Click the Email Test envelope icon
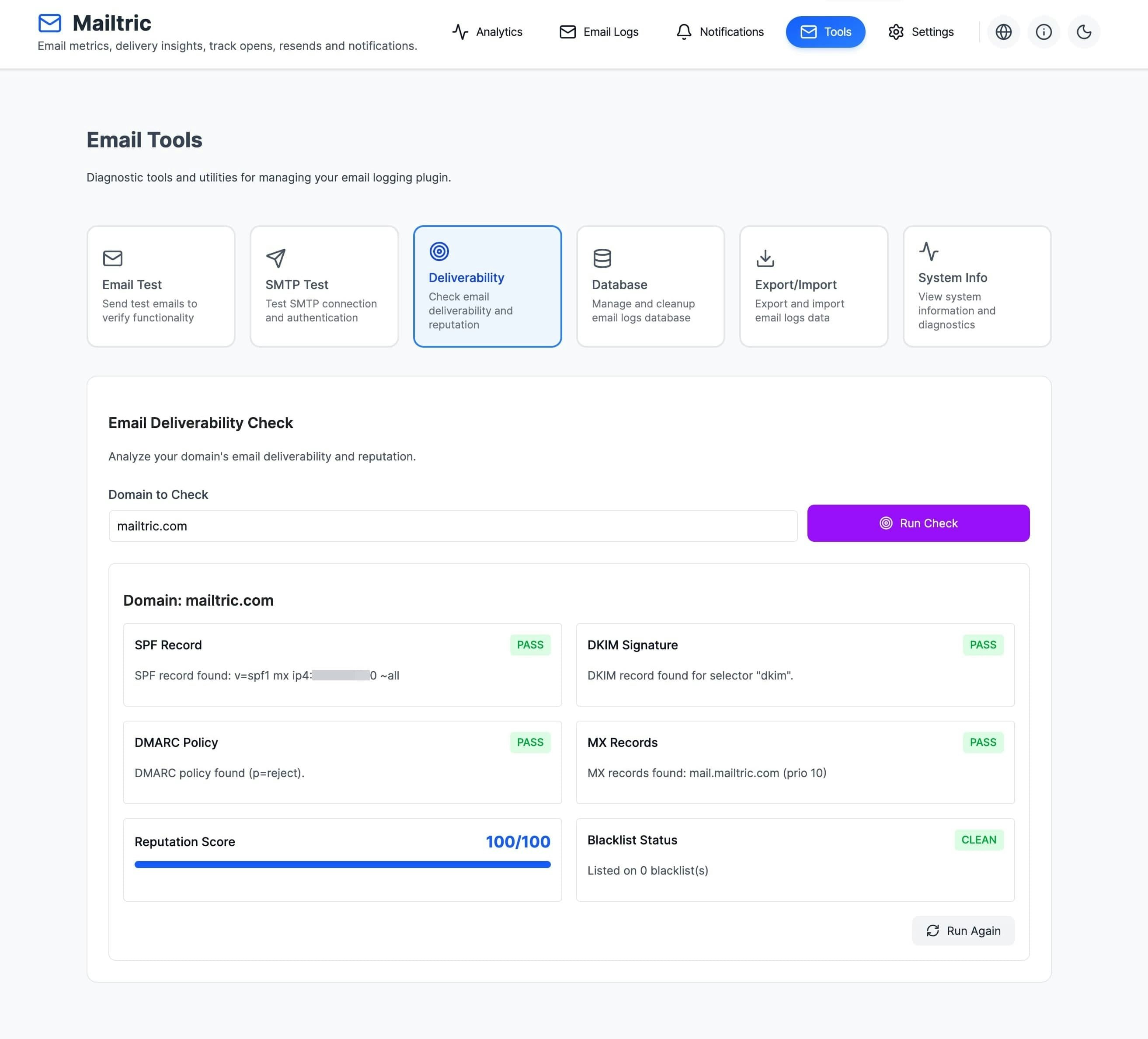The image size is (1148, 1039). click(113, 258)
